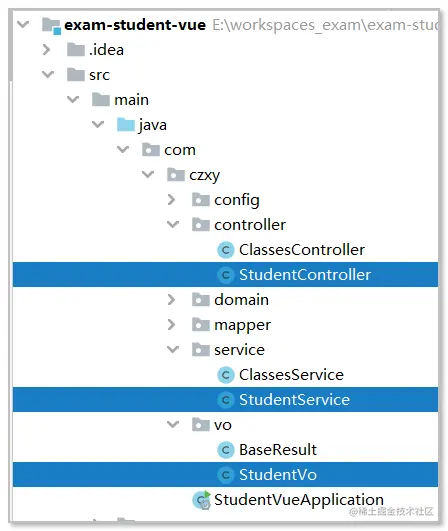Expand the domain package

click(172, 300)
